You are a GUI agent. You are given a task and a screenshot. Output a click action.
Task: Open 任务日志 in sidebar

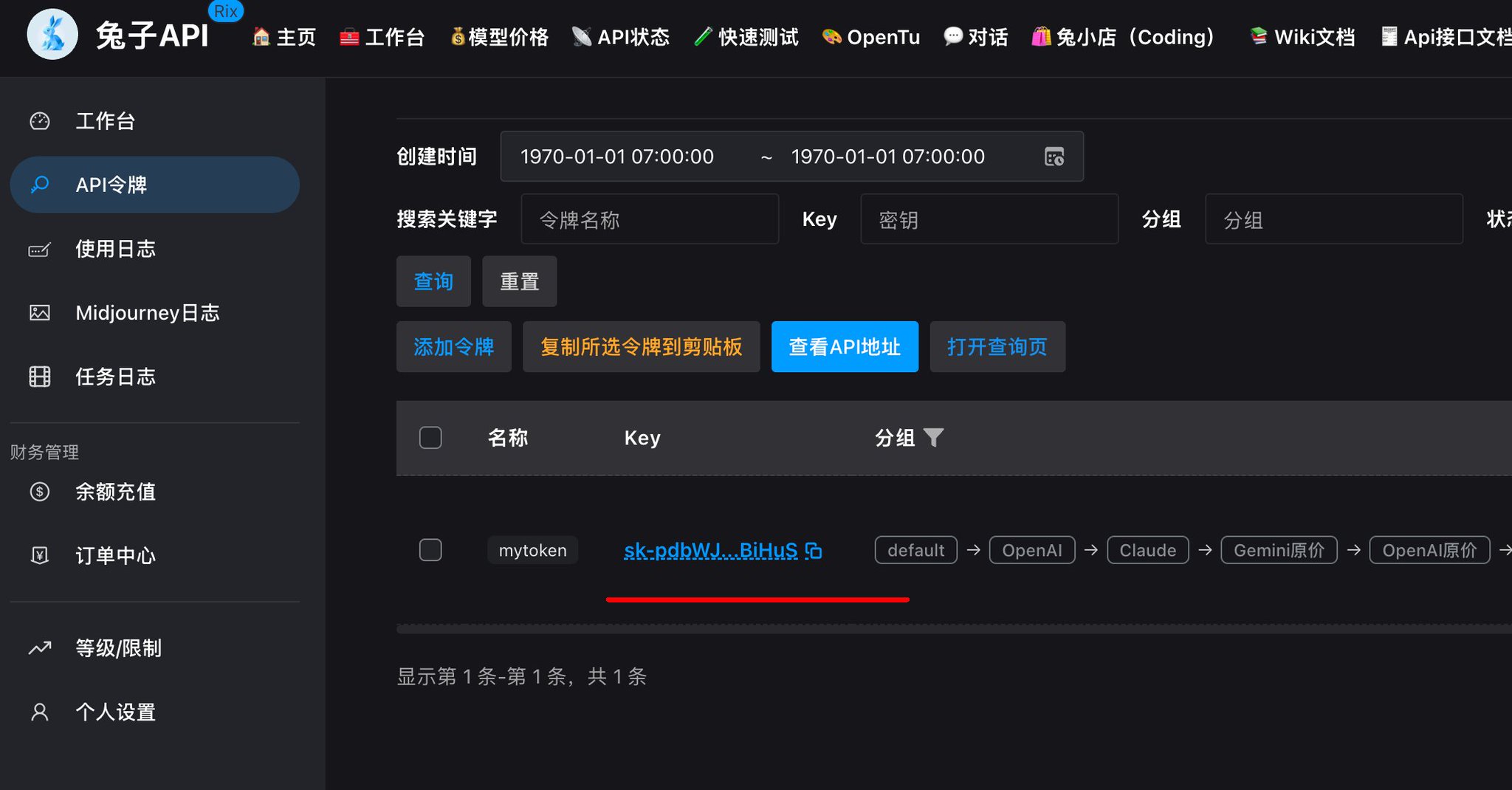tap(155, 377)
